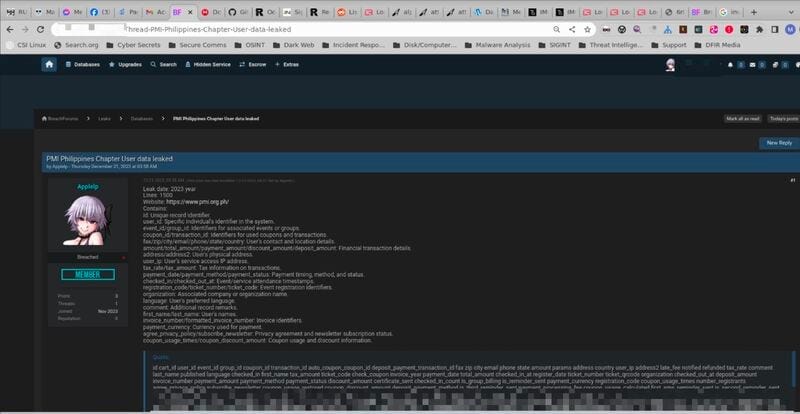Expand the Disk/Computer... bookmark folder
Image resolution: width=800 pixels, height=414 pixels.
[x=424, y=45]
